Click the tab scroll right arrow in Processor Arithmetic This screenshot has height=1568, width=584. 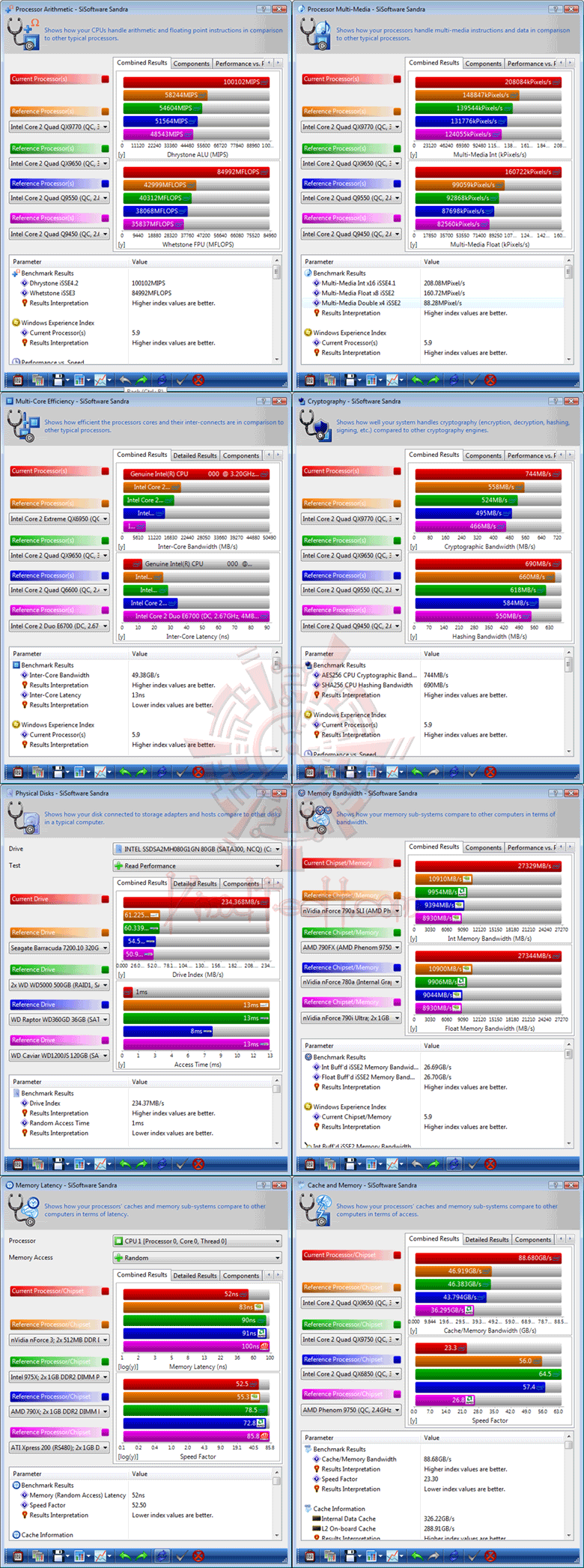(279, 63)
